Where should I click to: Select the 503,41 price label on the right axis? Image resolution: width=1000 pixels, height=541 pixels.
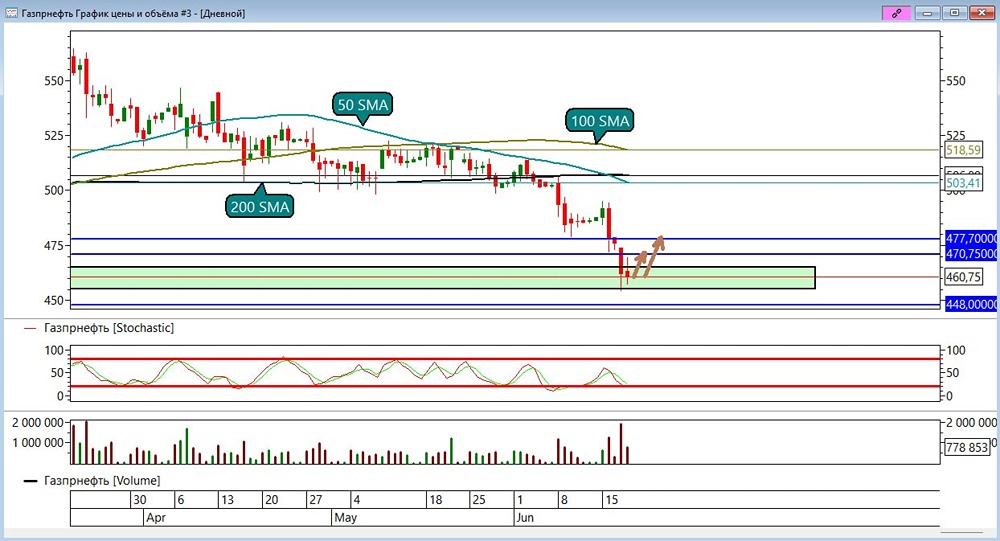(x=963, y=183)
